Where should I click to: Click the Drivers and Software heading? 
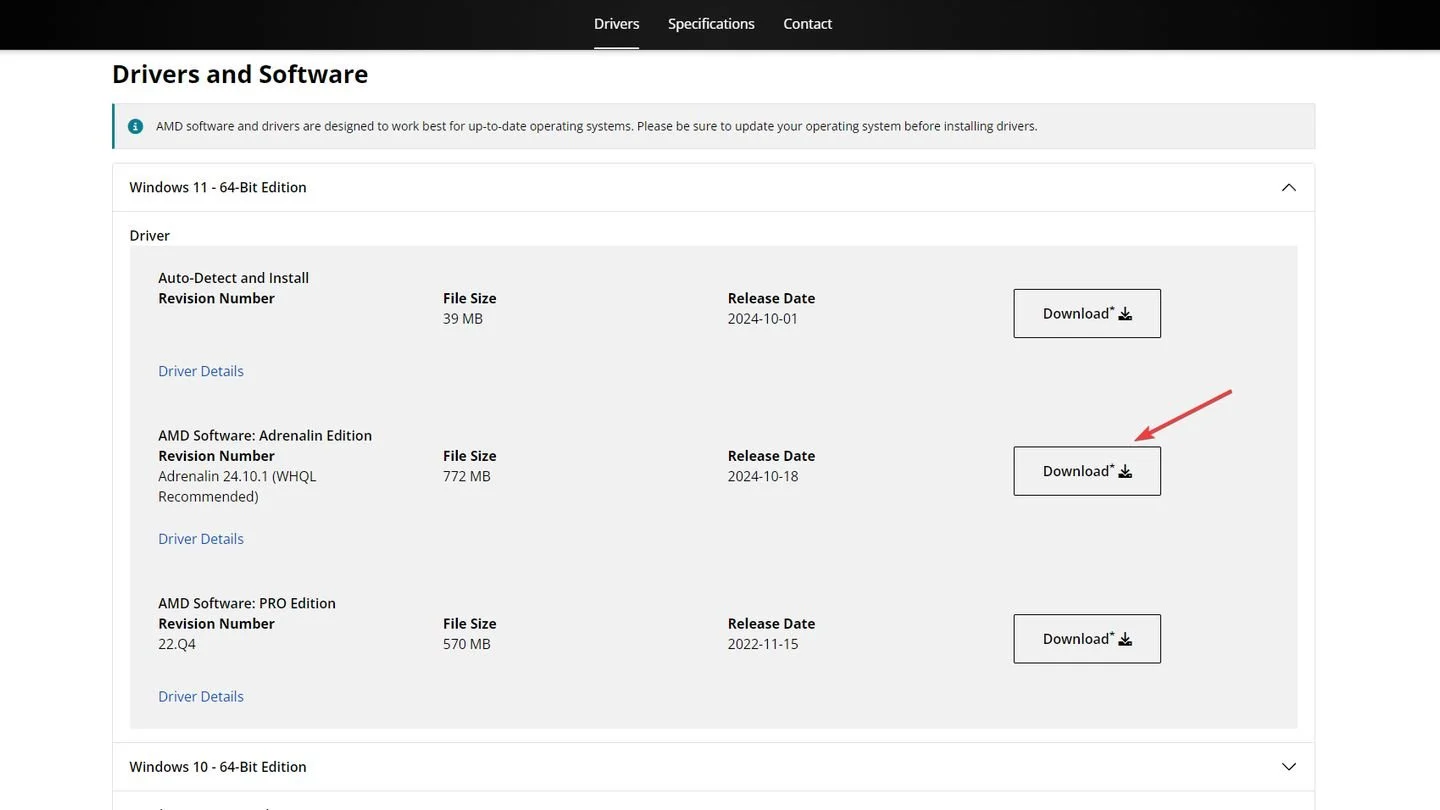click(x=240, y=74)
